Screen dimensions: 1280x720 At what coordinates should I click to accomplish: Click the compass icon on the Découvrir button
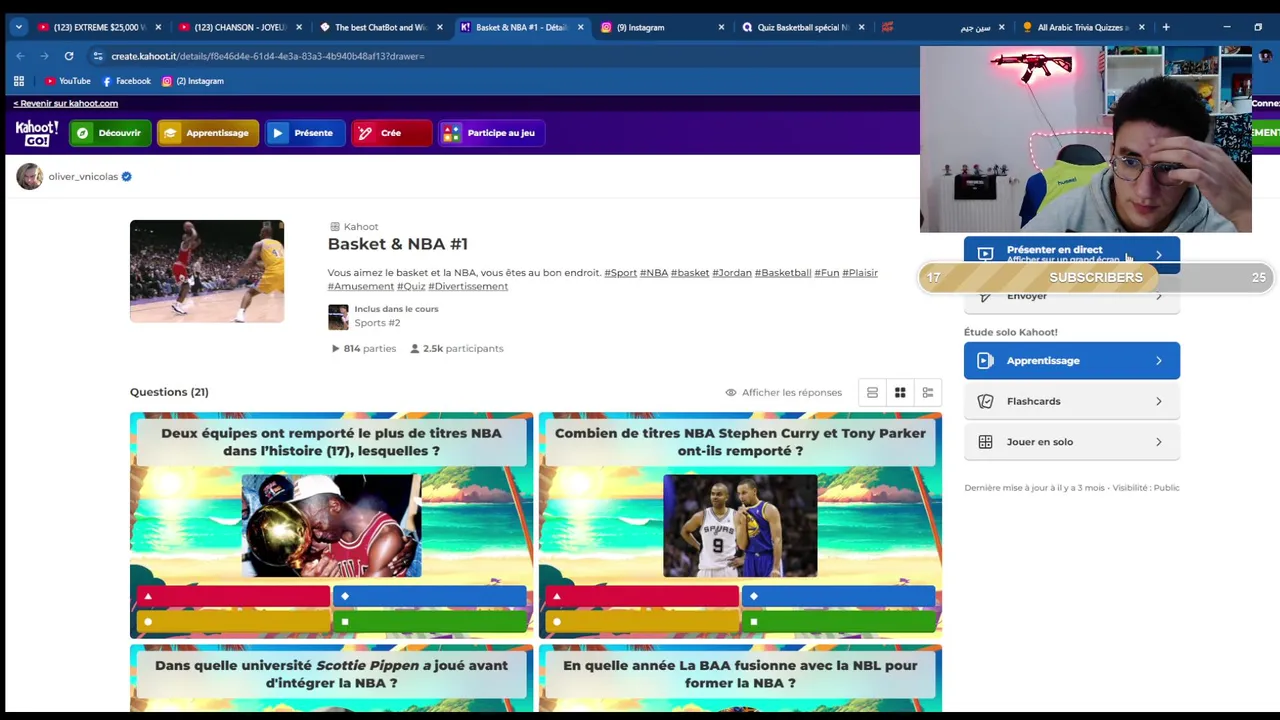click(83, 133)
